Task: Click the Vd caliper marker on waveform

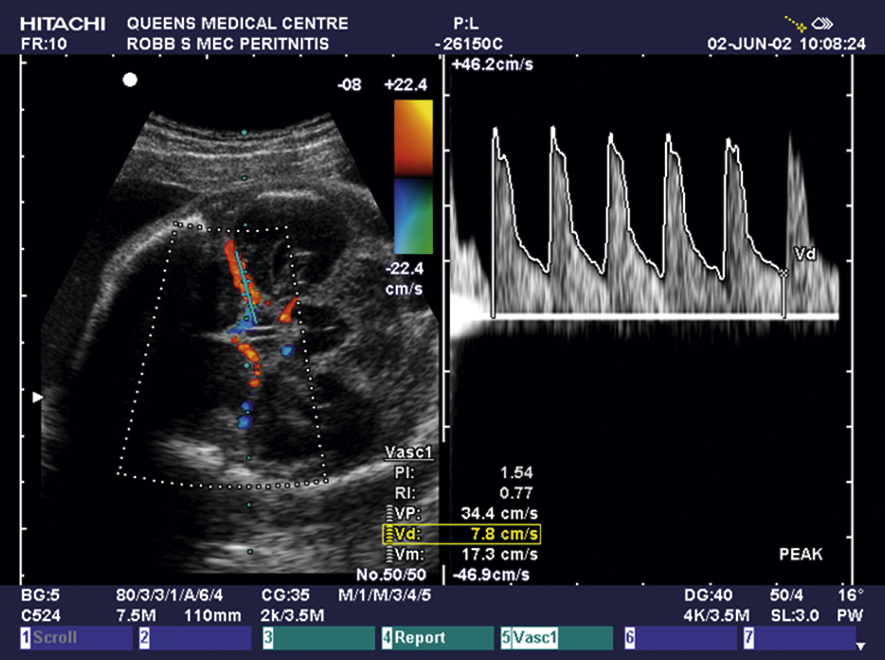Action: (784, 273)
